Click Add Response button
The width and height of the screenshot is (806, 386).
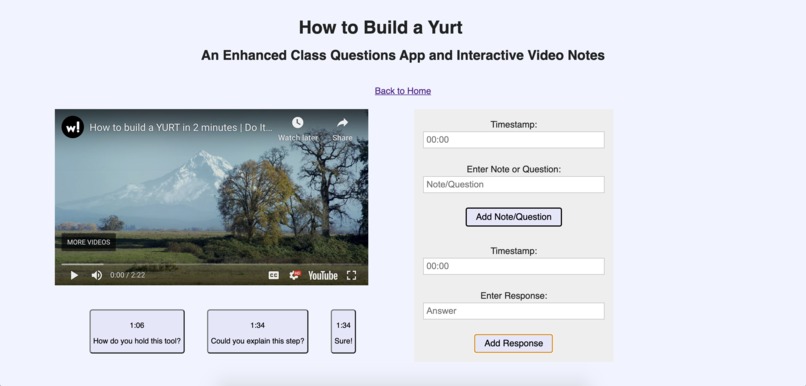click(x=514, y=343)
